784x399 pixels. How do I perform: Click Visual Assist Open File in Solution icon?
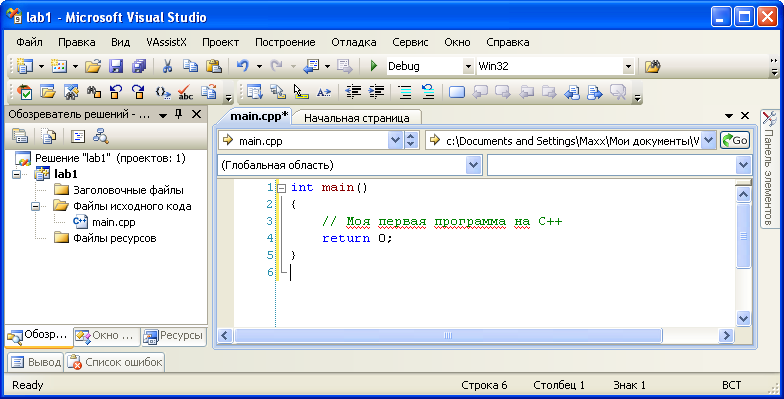[x=48, y=92]
